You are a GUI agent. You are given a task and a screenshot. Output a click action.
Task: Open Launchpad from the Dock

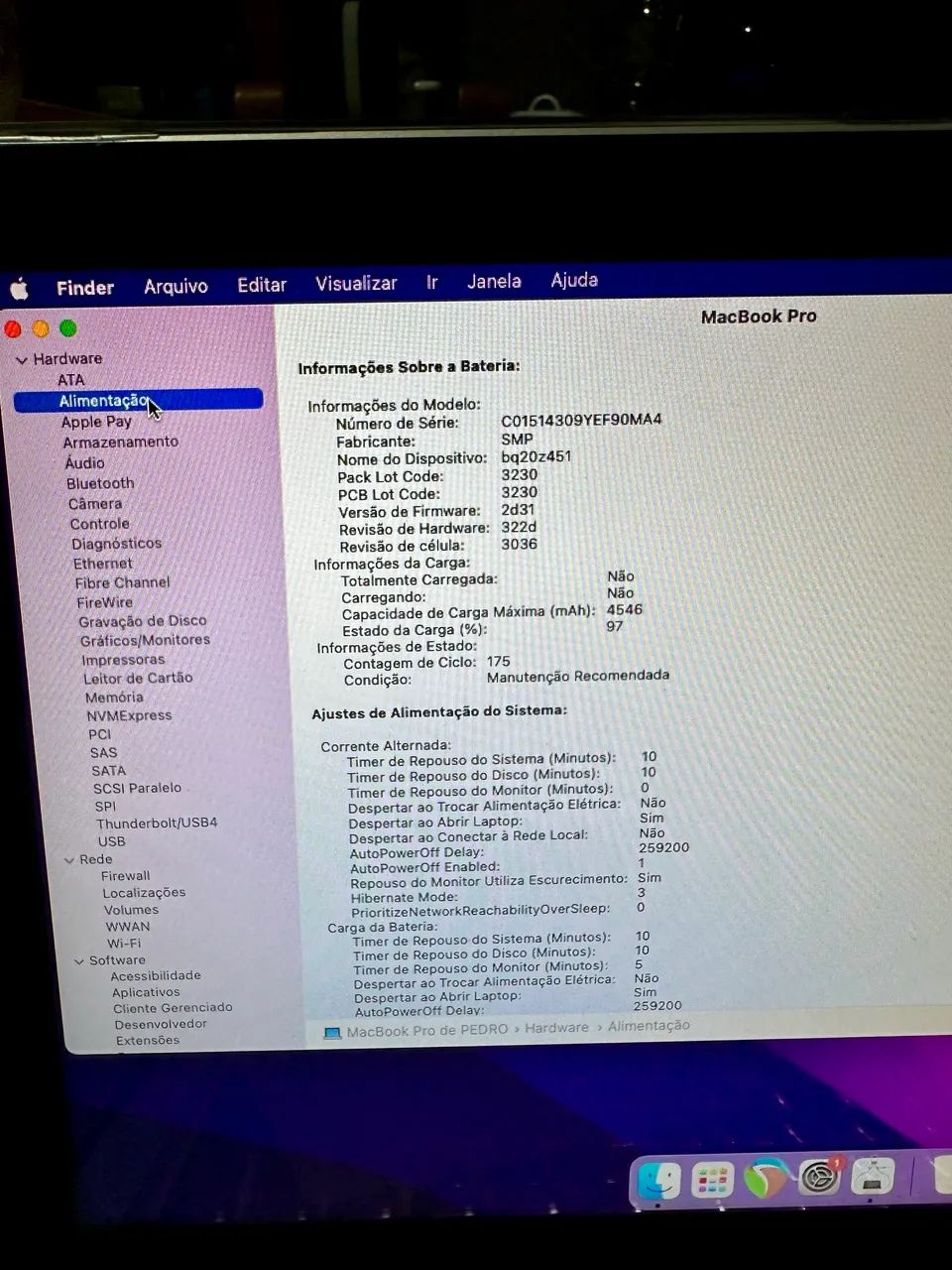(x=712, y=1181)
